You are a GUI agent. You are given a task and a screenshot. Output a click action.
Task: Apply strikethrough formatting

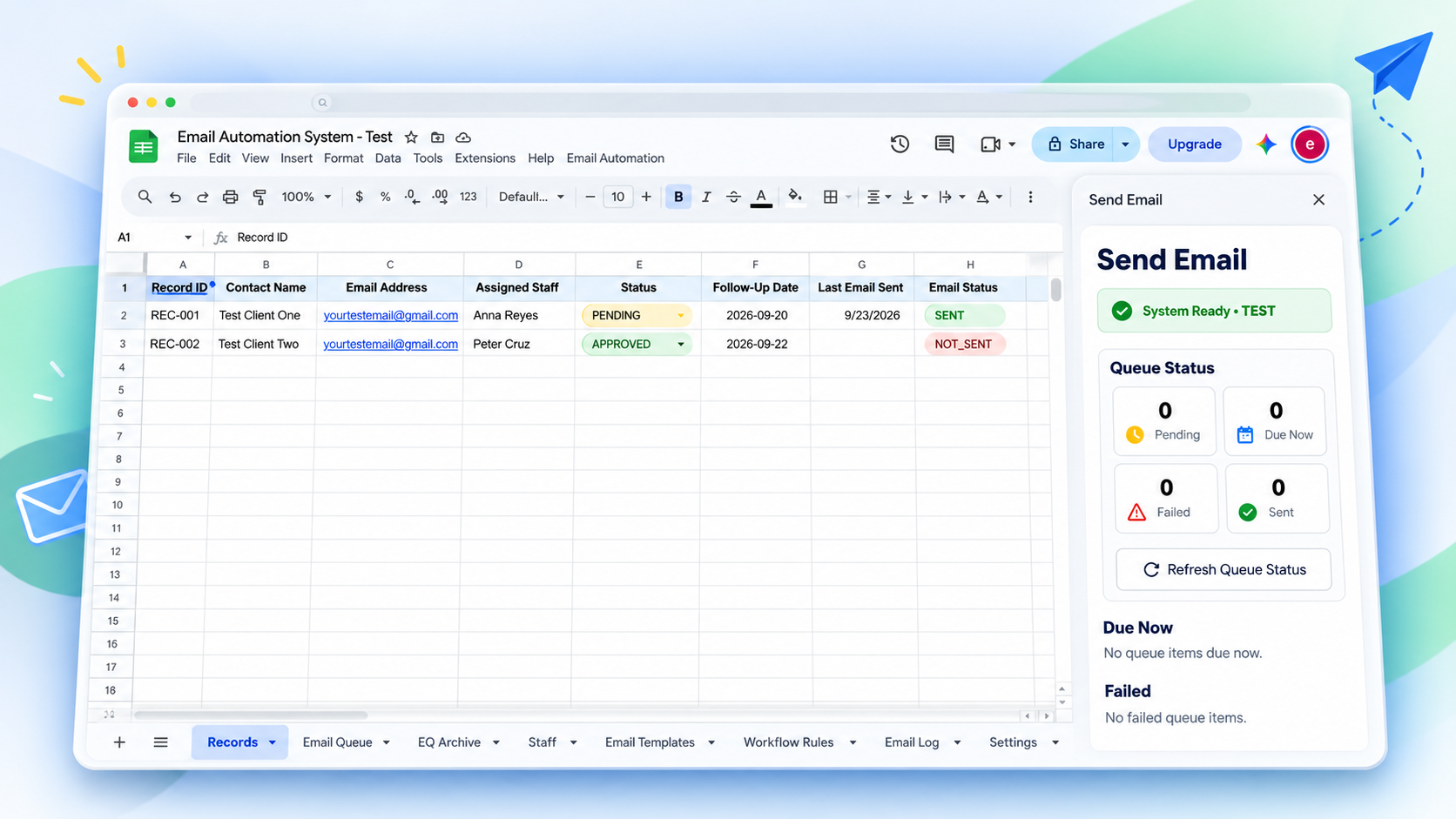pyautogui.click(x=733, y=197)
